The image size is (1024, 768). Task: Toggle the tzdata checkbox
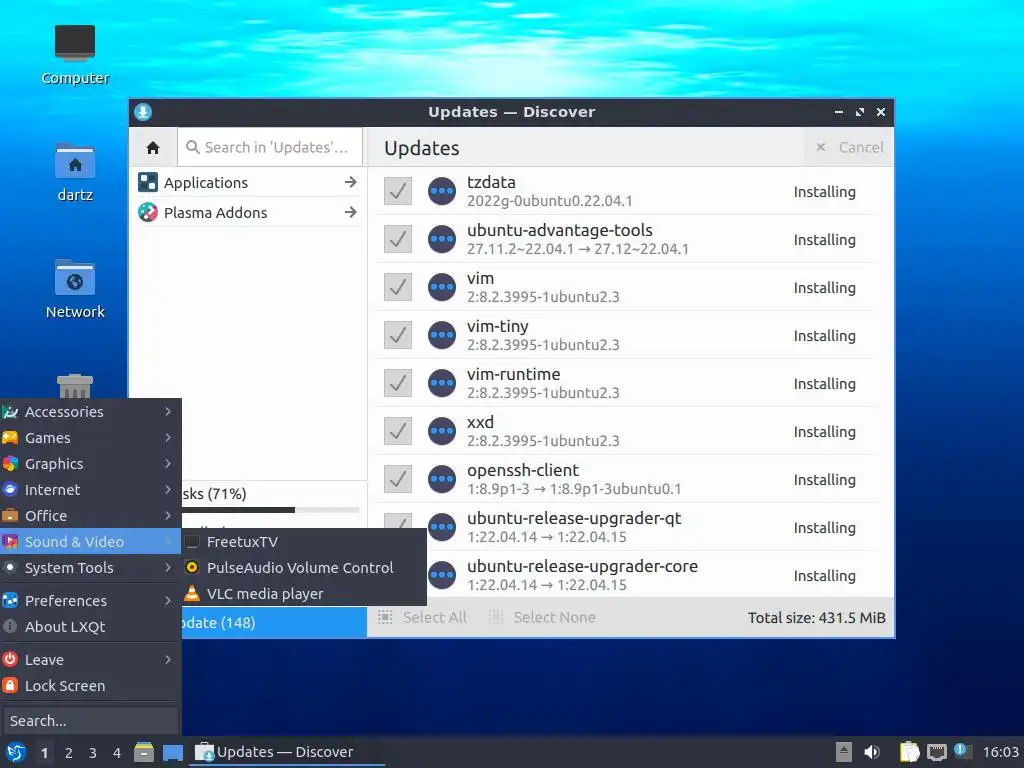coord(398,191)
